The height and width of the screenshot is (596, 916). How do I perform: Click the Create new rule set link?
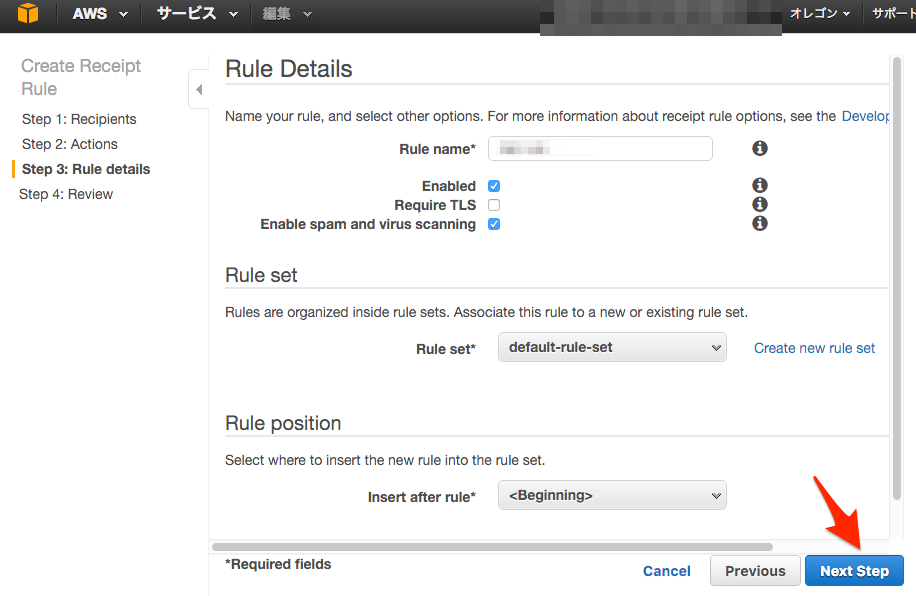(x=814, y=348)
